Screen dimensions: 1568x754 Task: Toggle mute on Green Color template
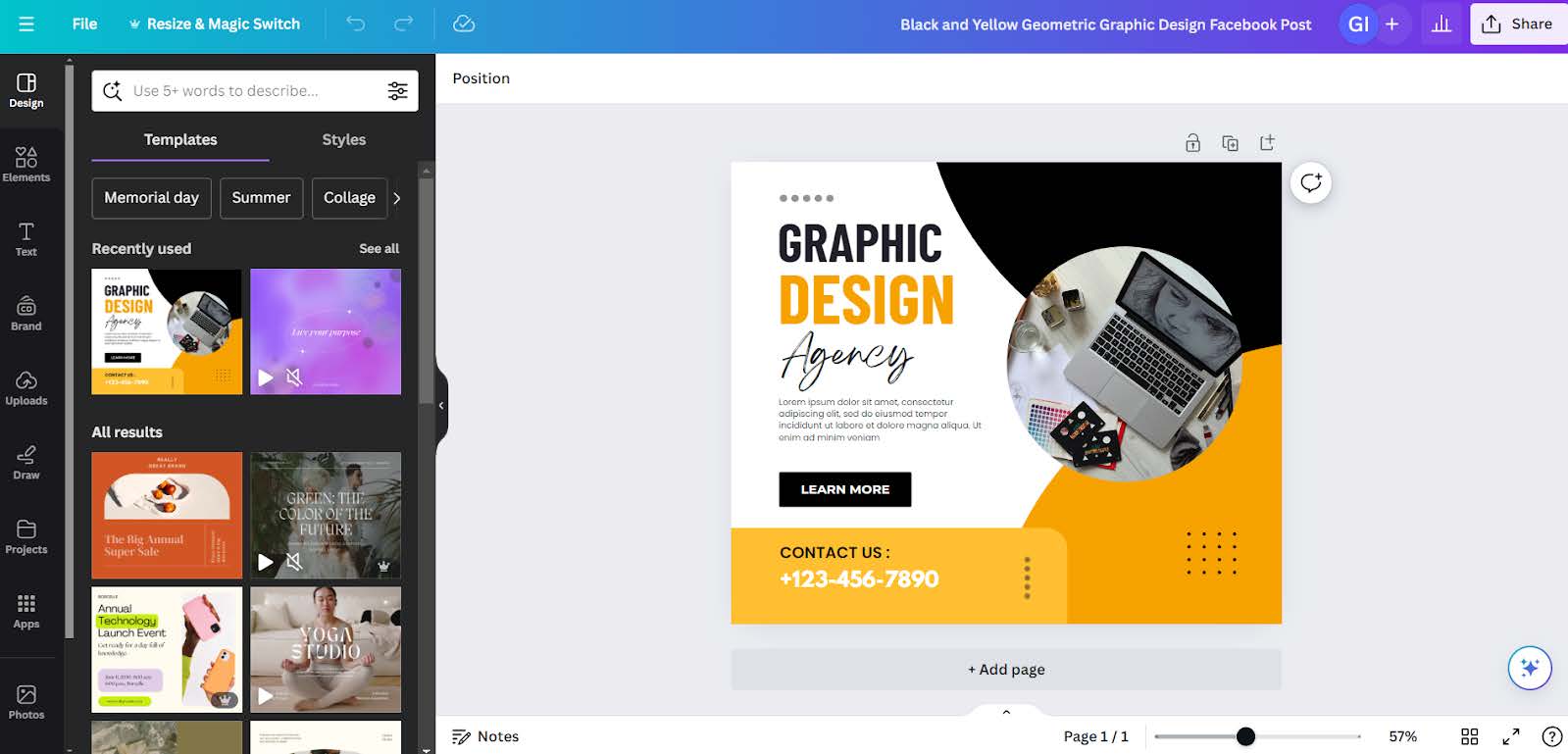tap(293, 562)
